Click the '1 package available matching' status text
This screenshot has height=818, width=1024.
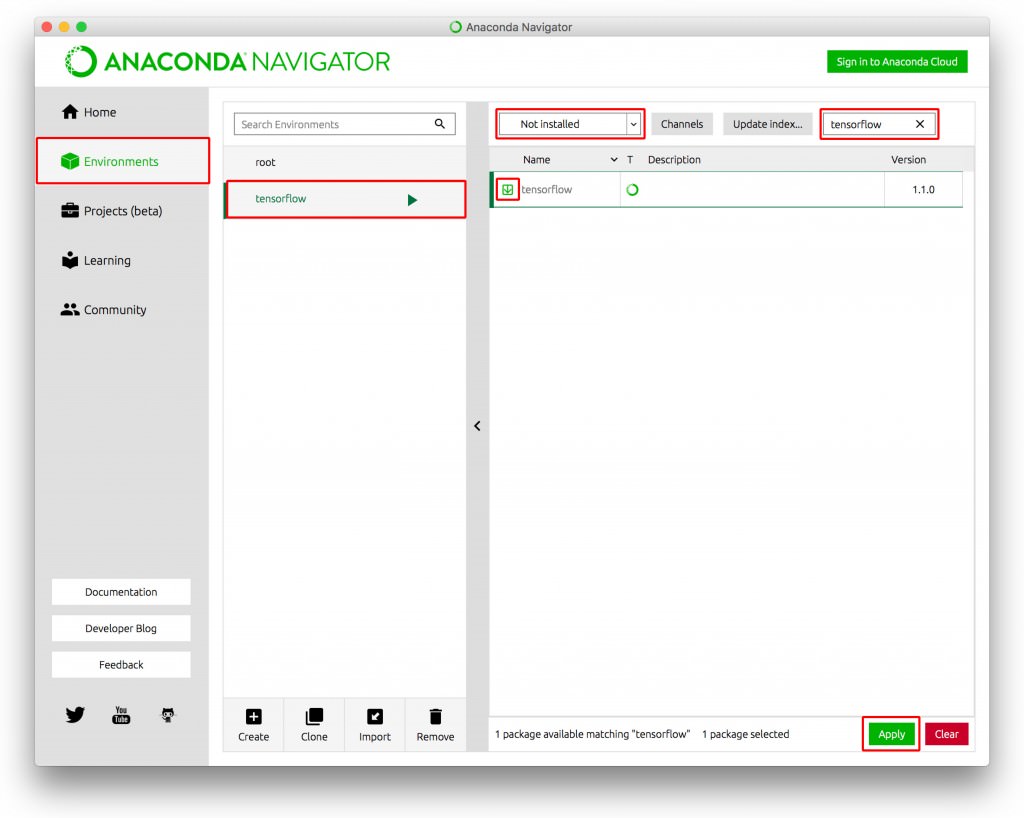coord(592,734)
